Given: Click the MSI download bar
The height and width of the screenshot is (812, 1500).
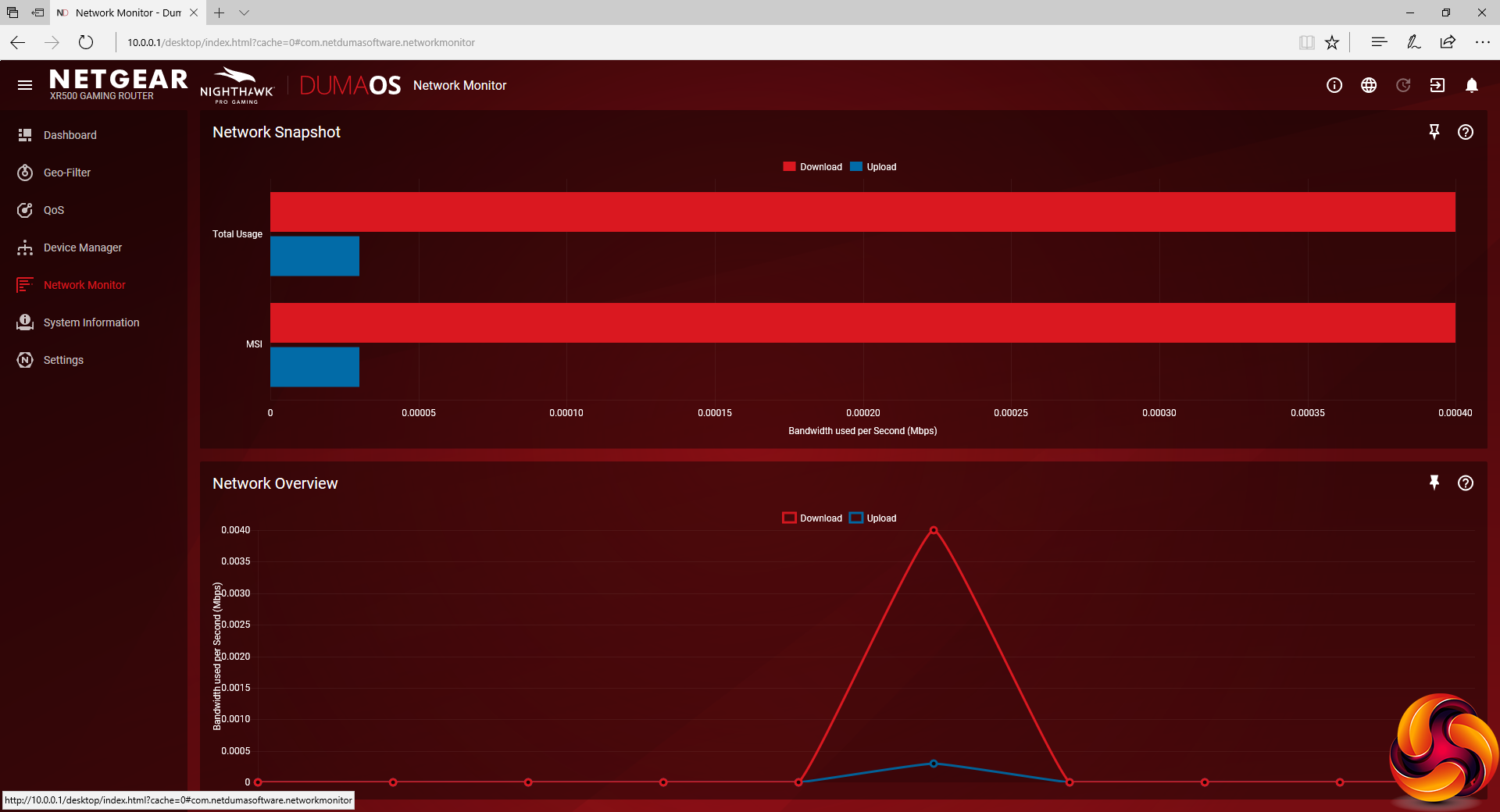Looking at the screenshot, I should pyautogui.click(x=862, y=322).
